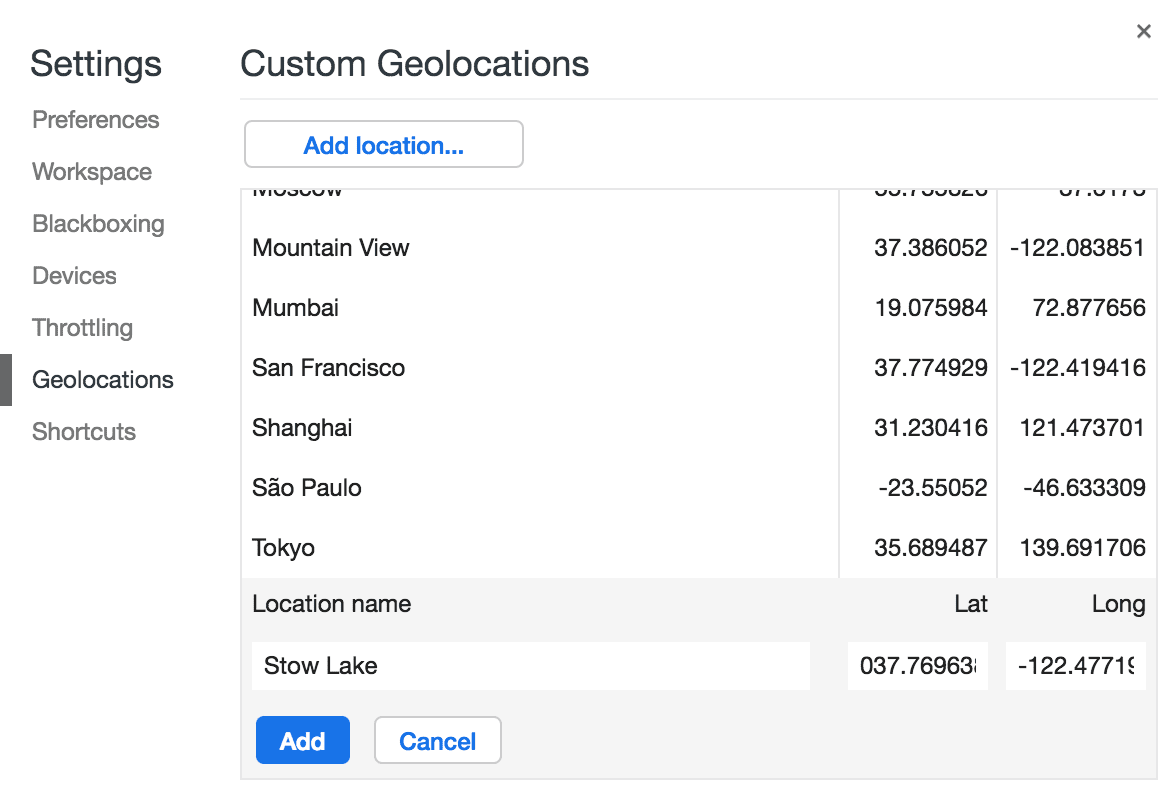
Task: Click the Add button to save Stow Lake
Action: [x=302, y=740]
